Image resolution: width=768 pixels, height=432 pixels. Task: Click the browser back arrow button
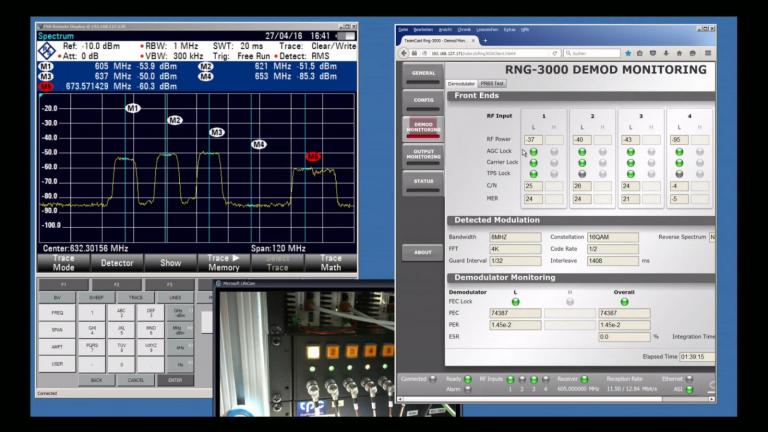[x=404, y=53]
